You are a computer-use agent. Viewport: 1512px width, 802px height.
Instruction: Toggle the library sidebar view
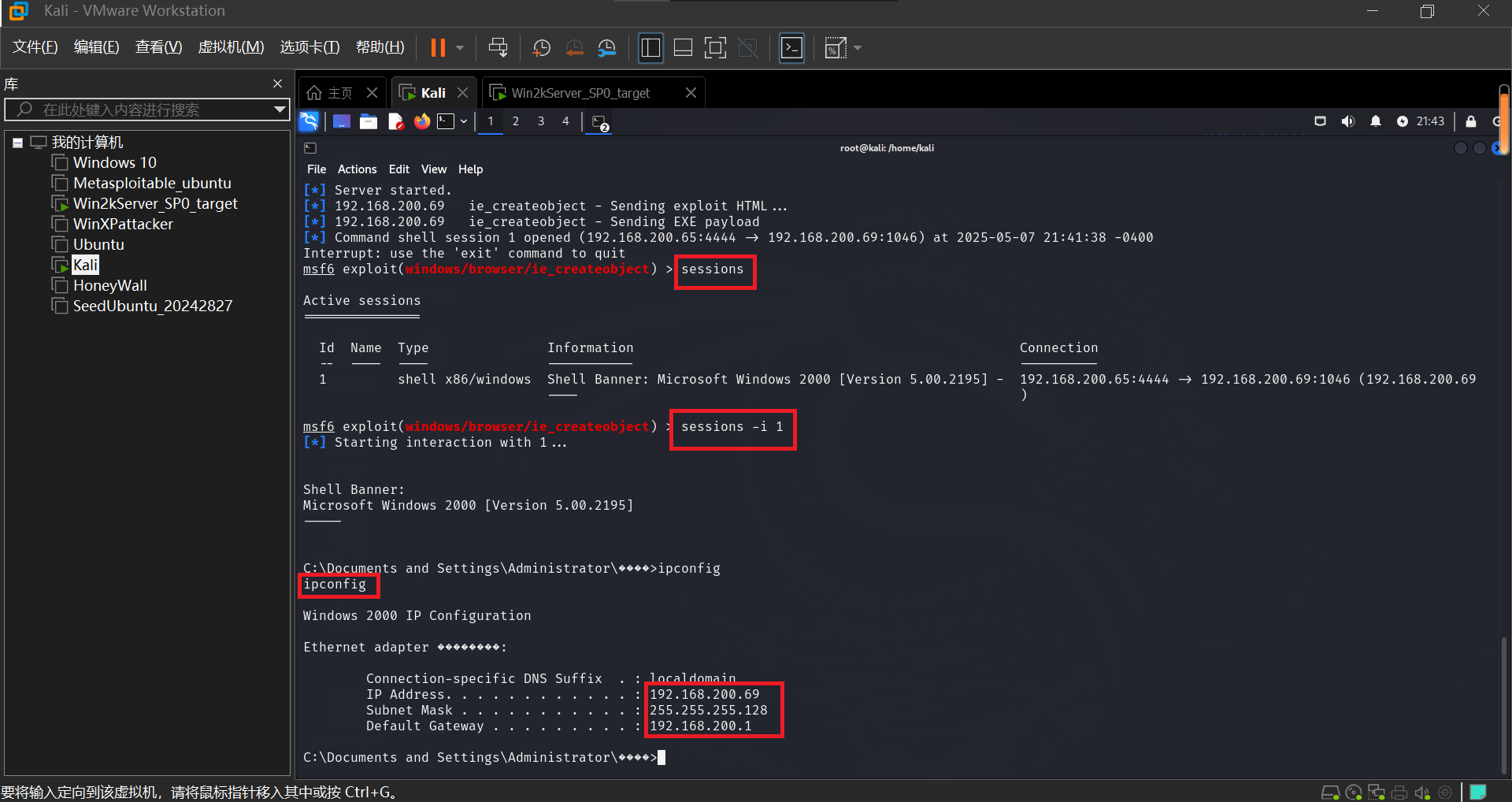(x=651, y=48)
